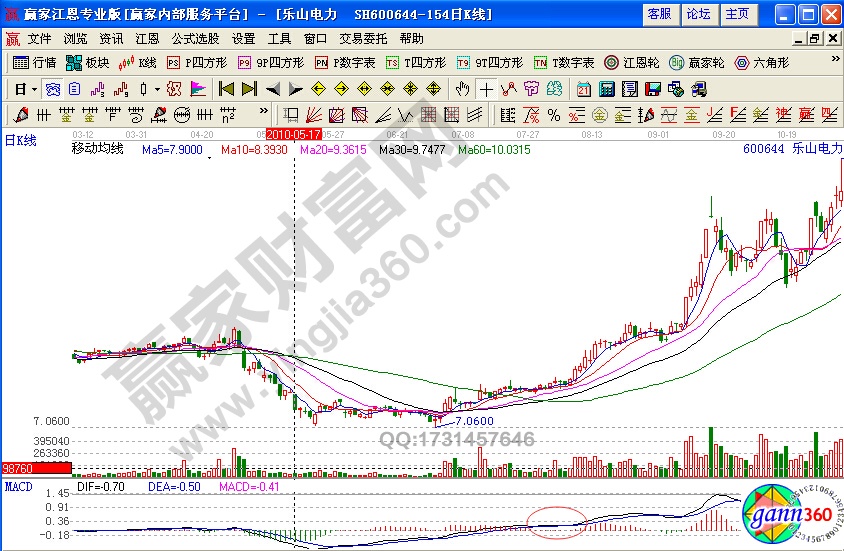Open the 六角形 hexagon tool
Viewport: 844px width, 551px height.
tap(762, 63)
